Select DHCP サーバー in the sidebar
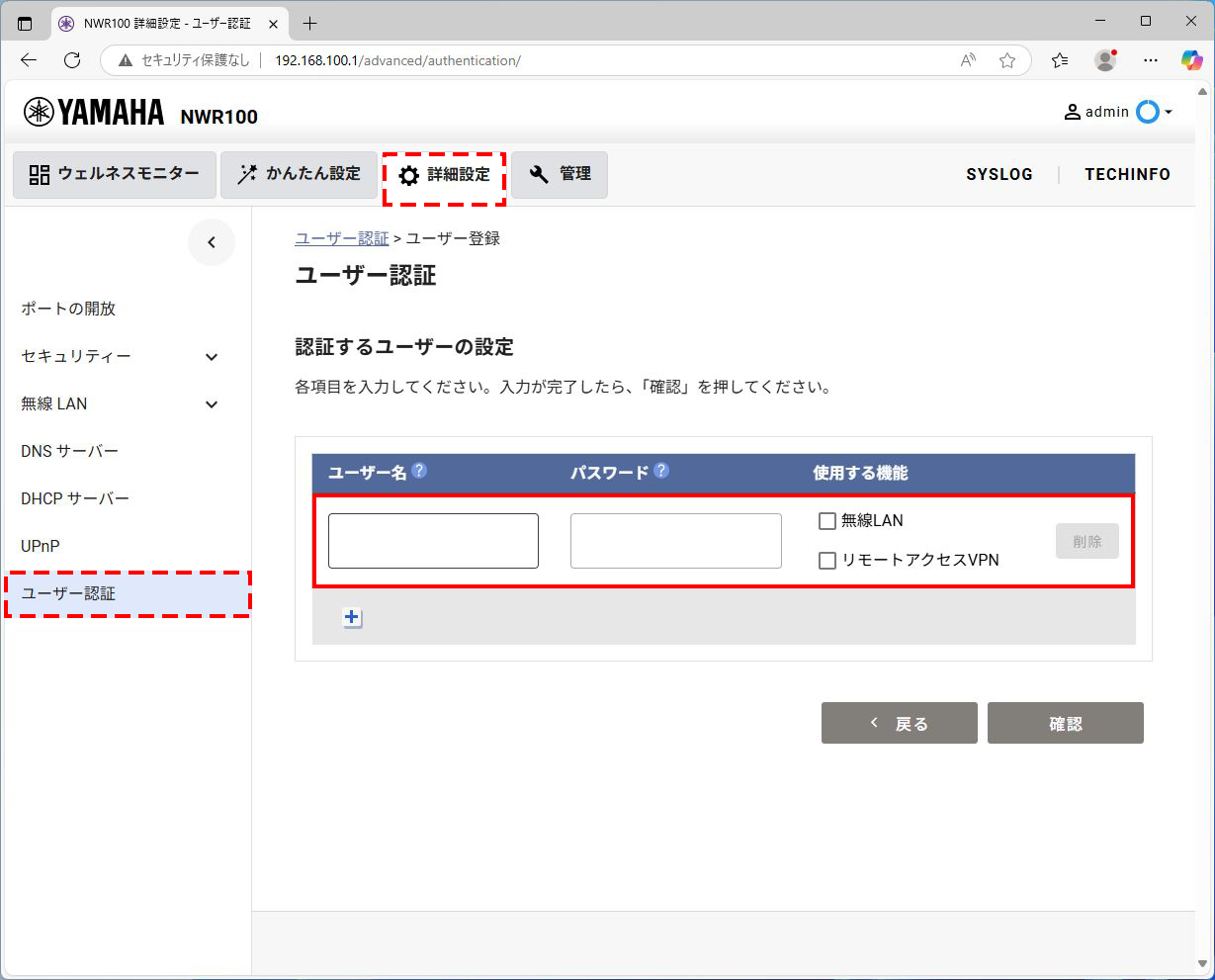The width and height of the screenshot is (1215, 980). 74,497
